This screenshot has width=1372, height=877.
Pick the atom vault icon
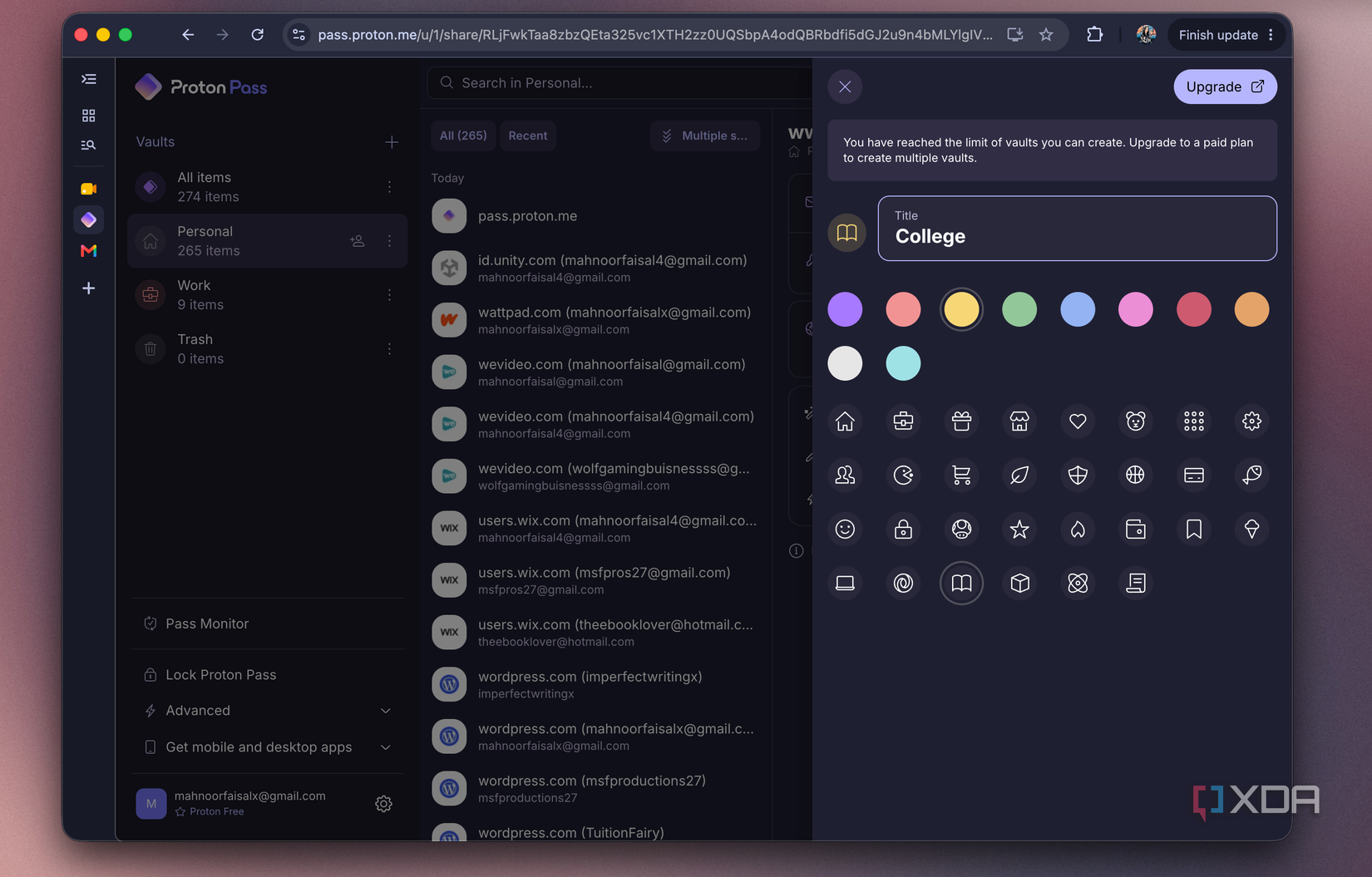(1078, 583)
